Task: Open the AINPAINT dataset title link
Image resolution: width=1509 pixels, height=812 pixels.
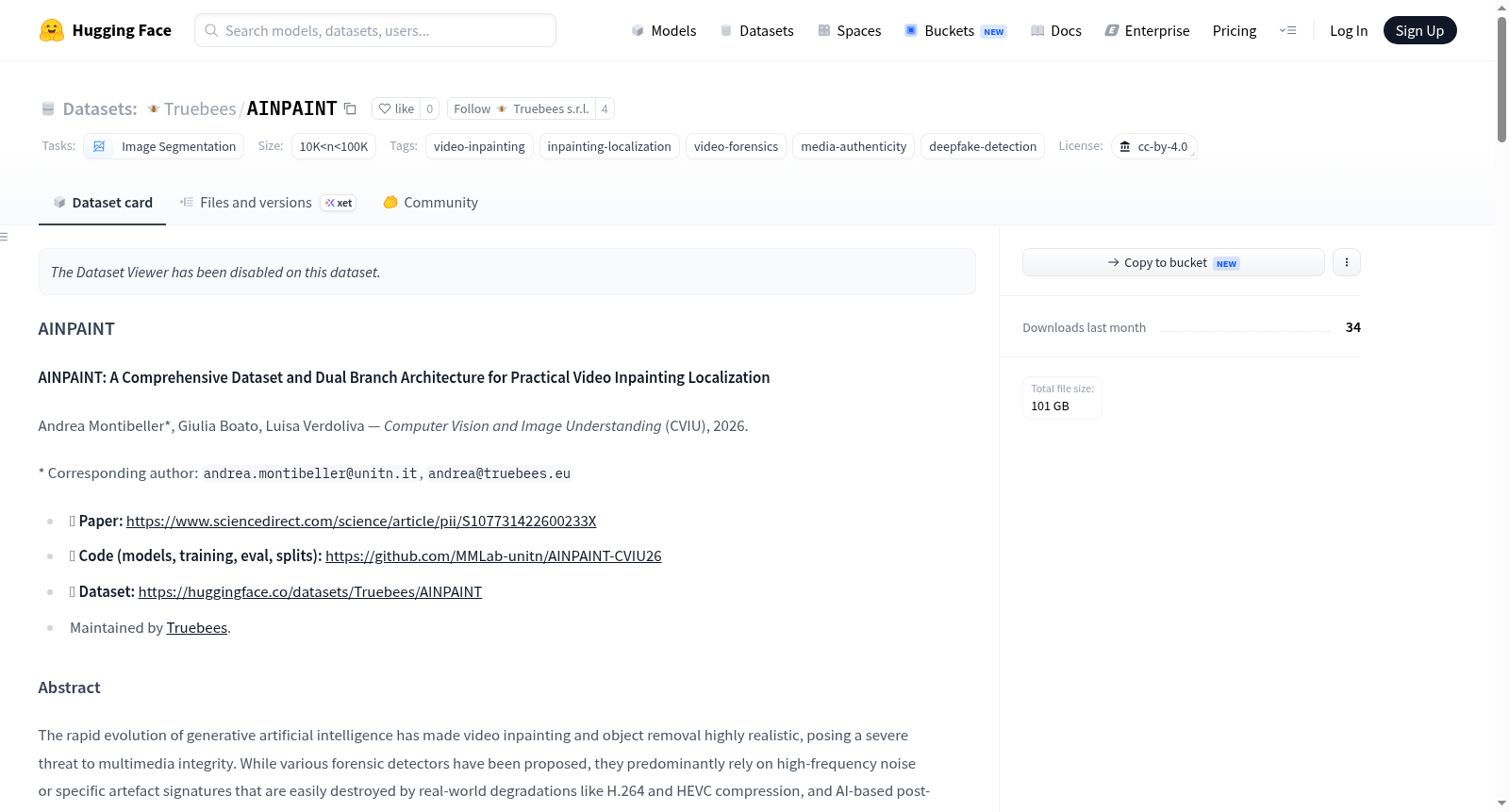Action: pos(291,108)
